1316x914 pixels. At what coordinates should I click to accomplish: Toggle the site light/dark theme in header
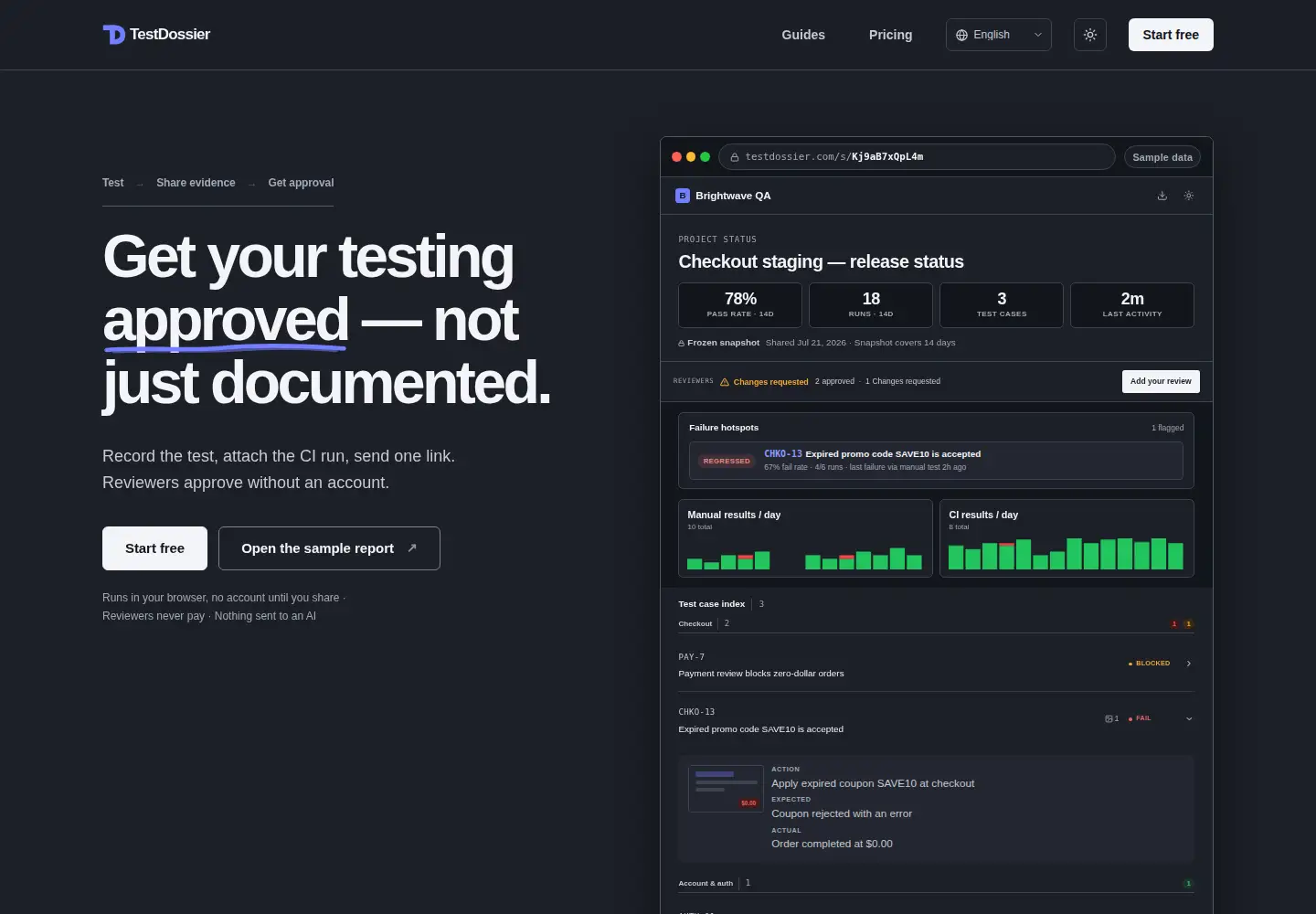1090,35
